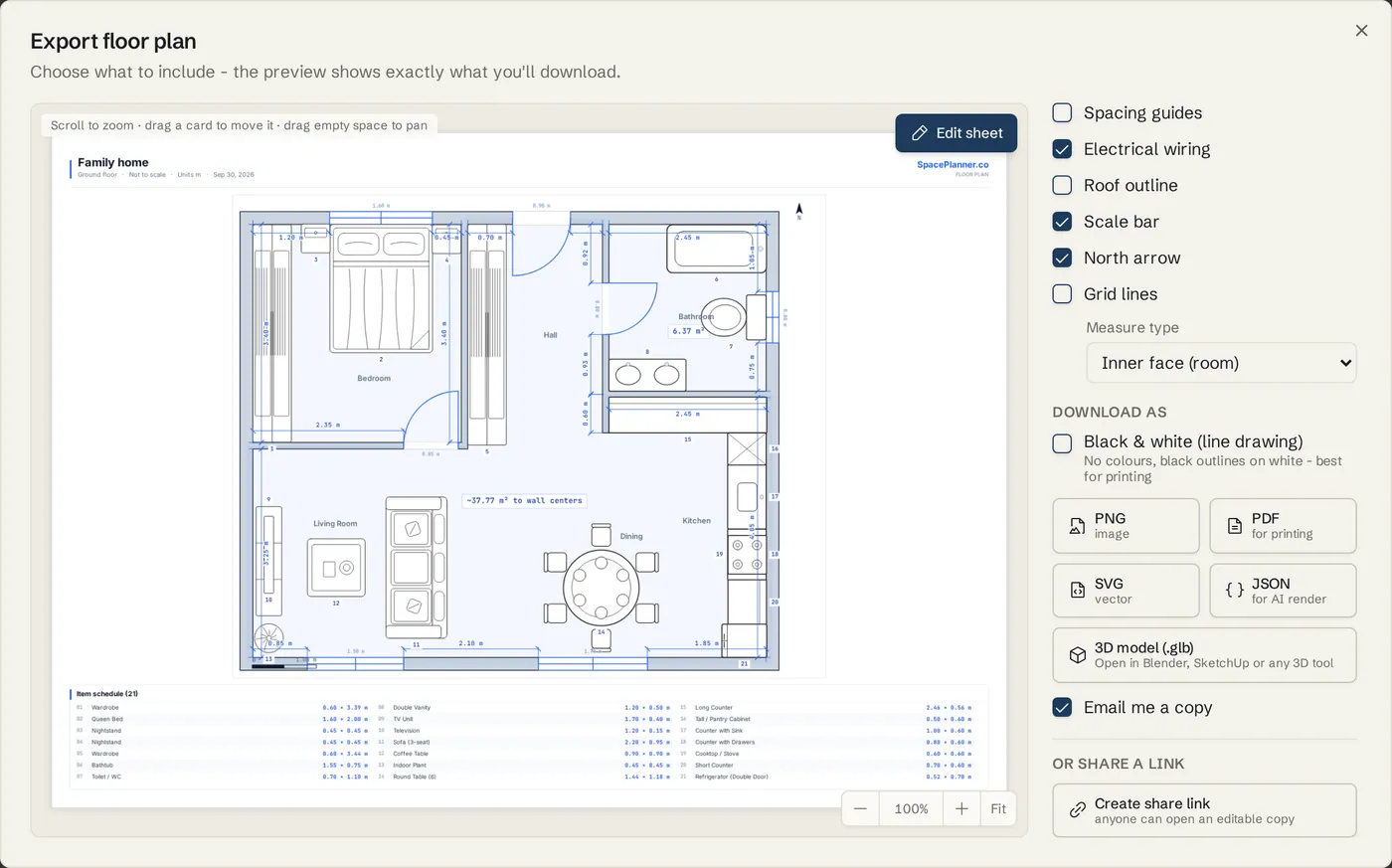Click the north arrow on the plan
This screenshot has width=1392, height=868.
click(x=798, y=211)
